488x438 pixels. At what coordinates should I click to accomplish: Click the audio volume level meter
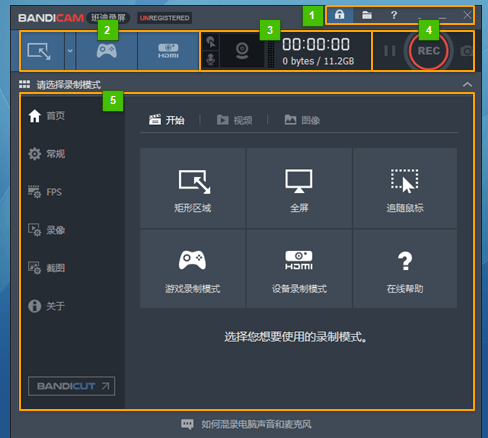(x=271, y=54)
